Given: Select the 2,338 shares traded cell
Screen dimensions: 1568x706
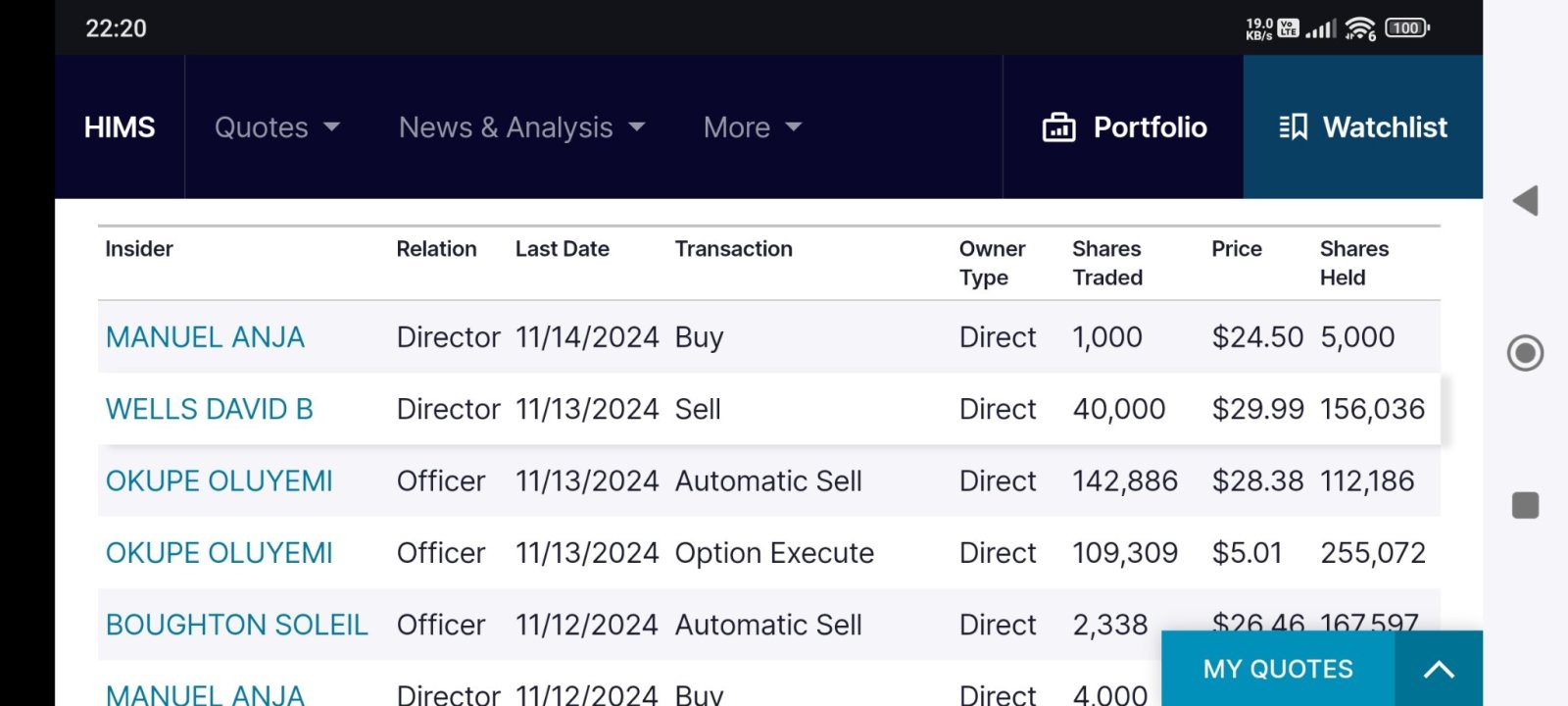Looking at the screenshot, I should (1110, 625).
